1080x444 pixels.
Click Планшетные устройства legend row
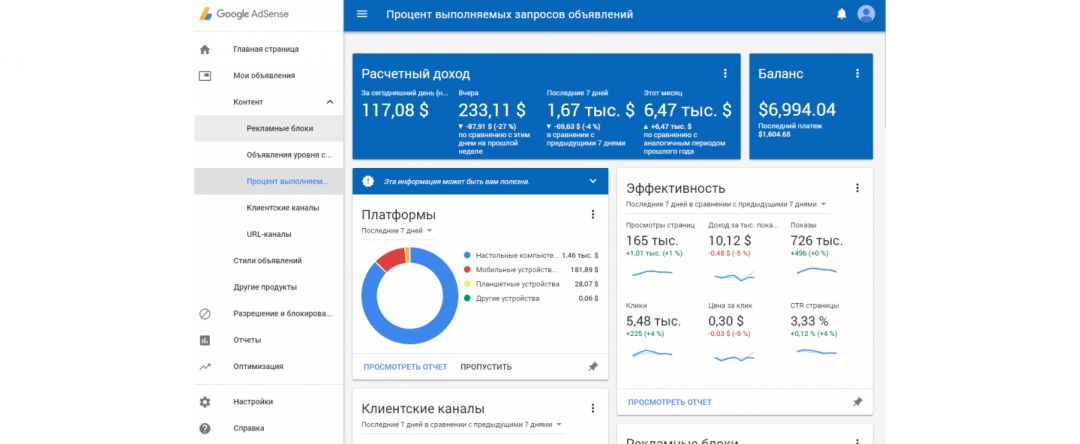point(531,284)
